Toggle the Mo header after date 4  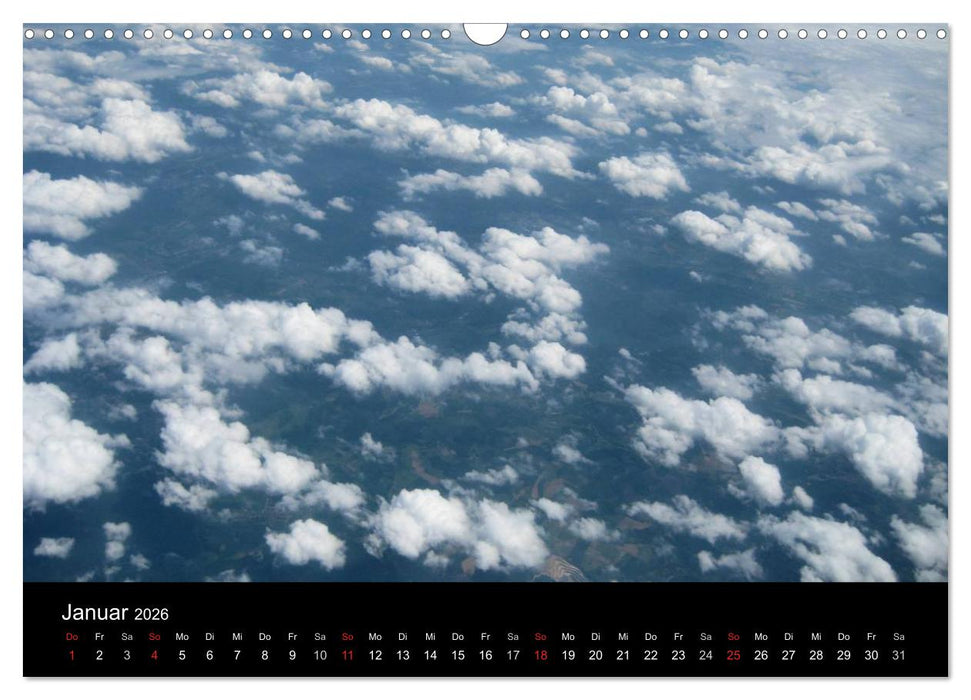[x=180, y=637]
